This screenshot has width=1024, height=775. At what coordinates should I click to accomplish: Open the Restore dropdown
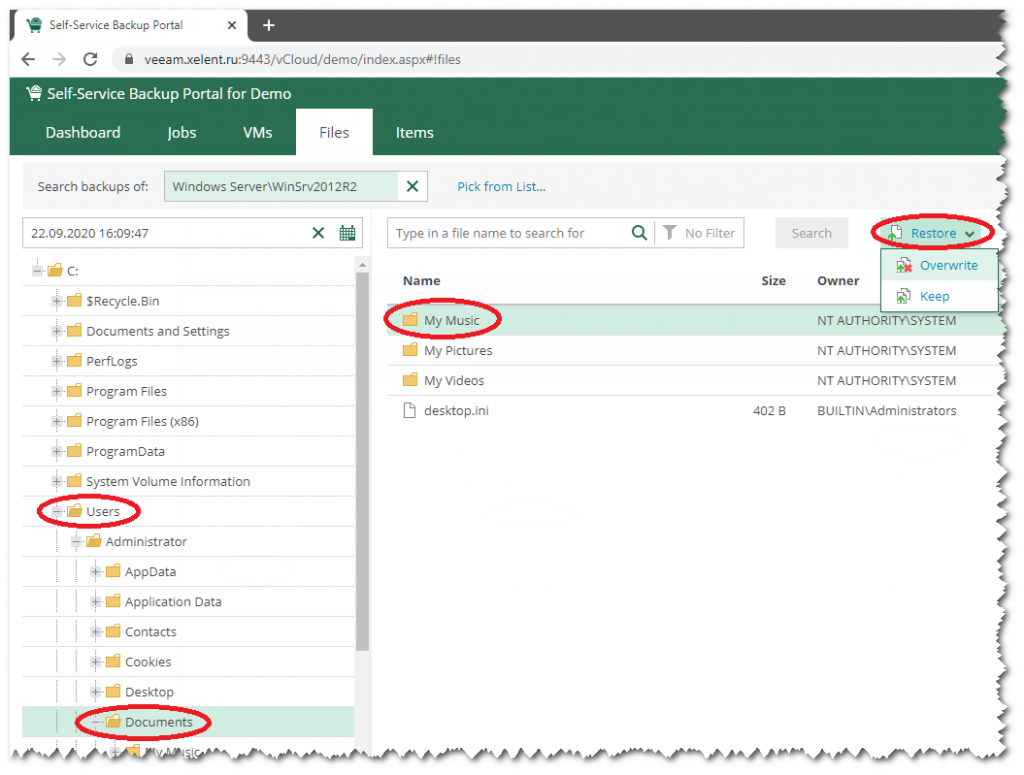pos(933,233)
